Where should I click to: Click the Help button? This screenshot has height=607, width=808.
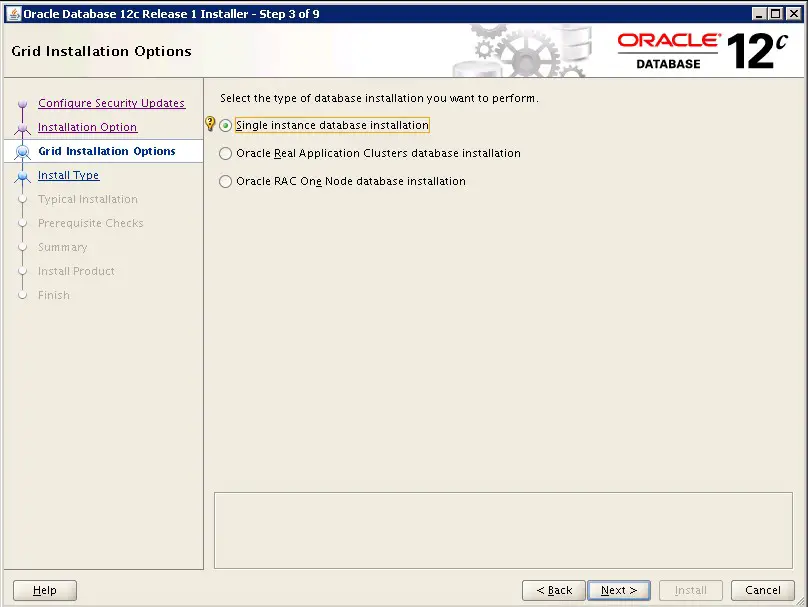pos(45,590)
